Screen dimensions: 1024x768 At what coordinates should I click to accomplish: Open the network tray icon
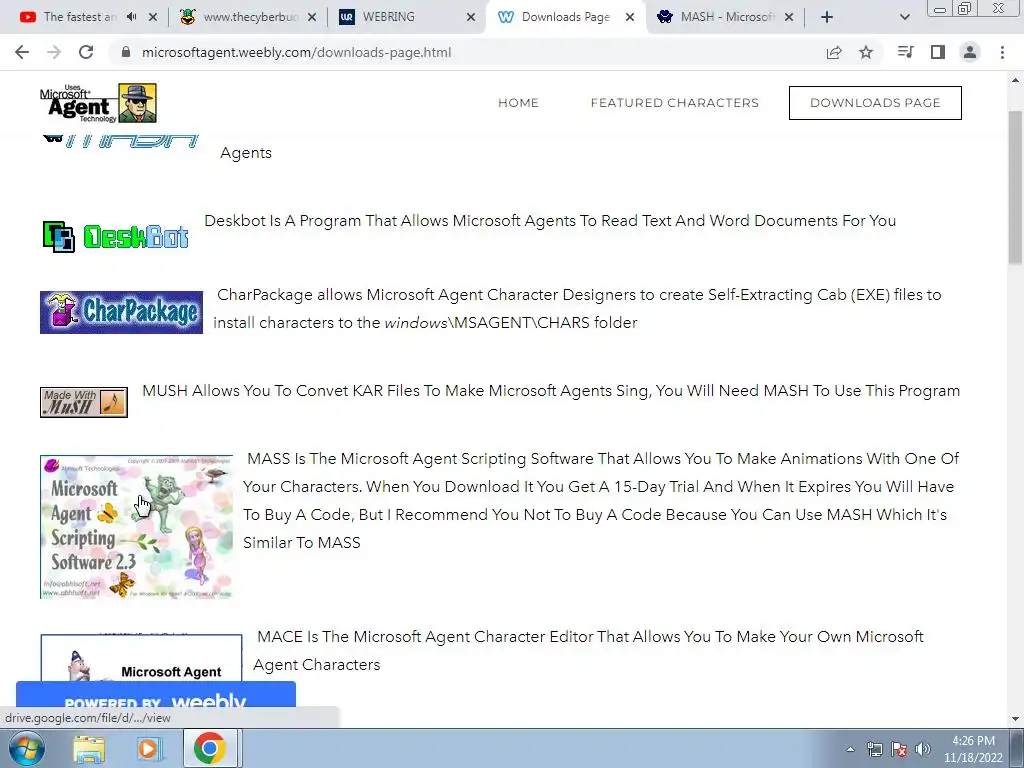click(x=874, y=749)
